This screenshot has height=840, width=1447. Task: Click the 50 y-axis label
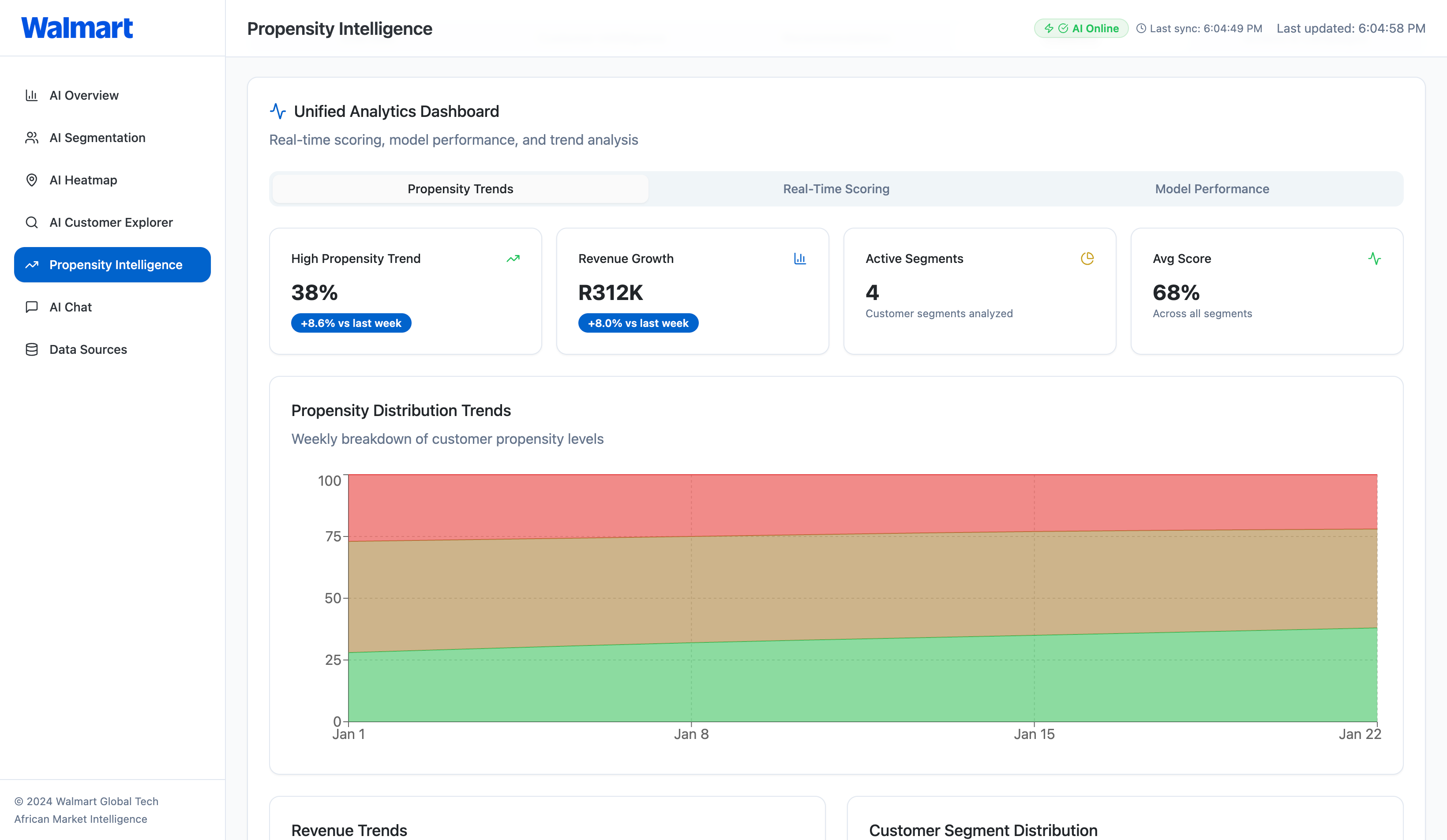point(333,598)
